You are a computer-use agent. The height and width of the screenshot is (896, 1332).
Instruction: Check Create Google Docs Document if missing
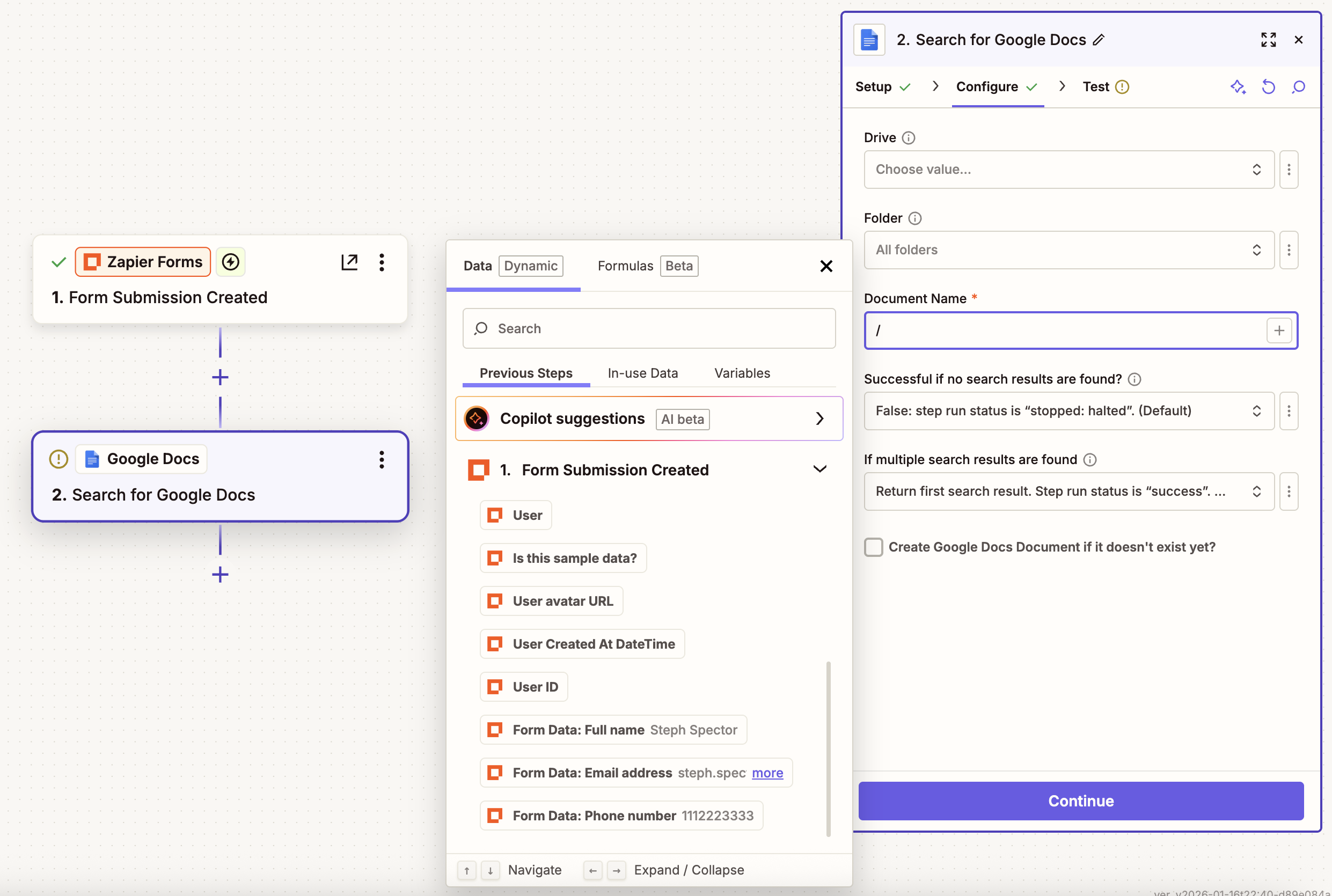873,547
